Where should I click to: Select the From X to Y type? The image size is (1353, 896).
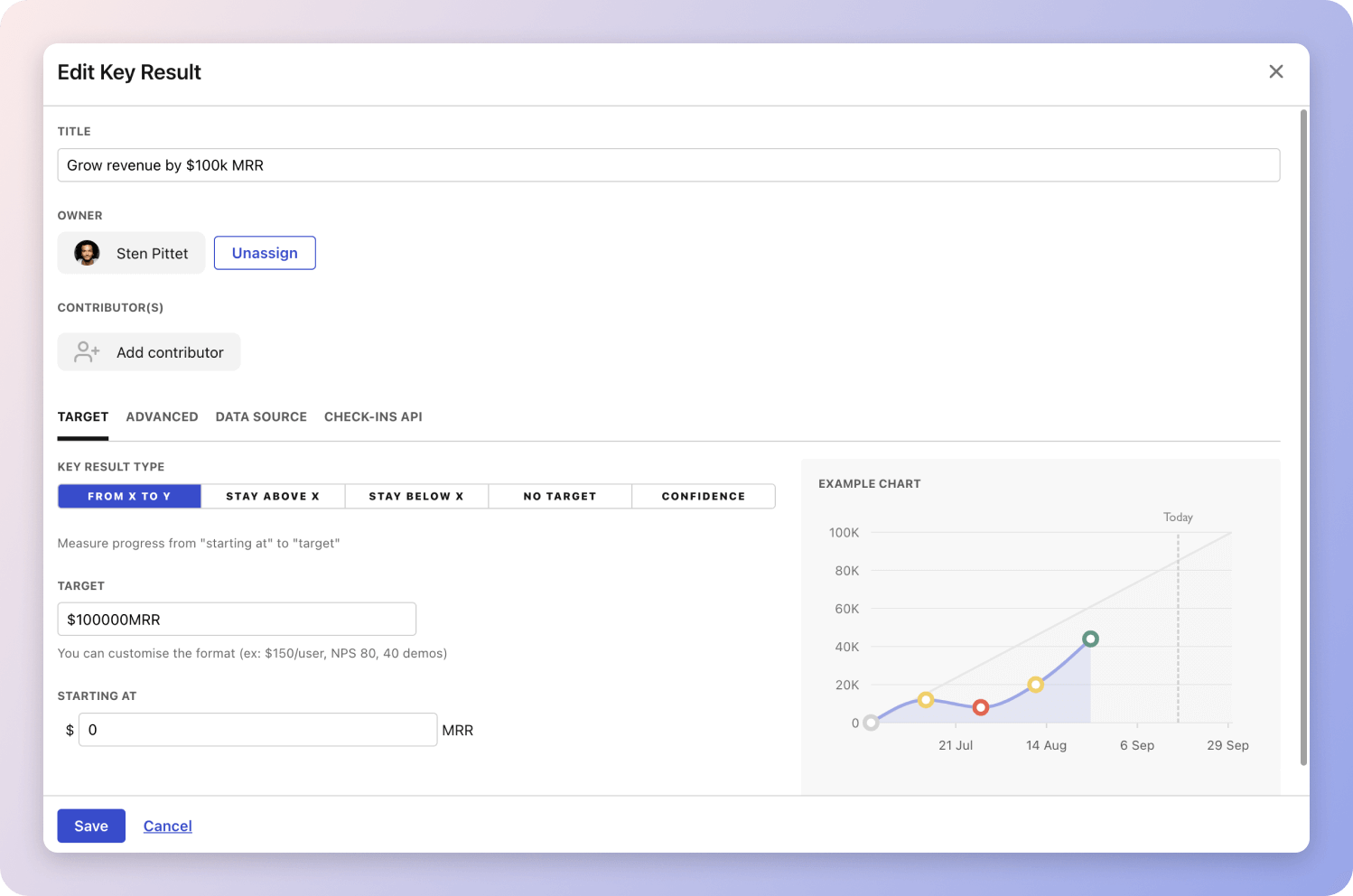pos(129,496)
